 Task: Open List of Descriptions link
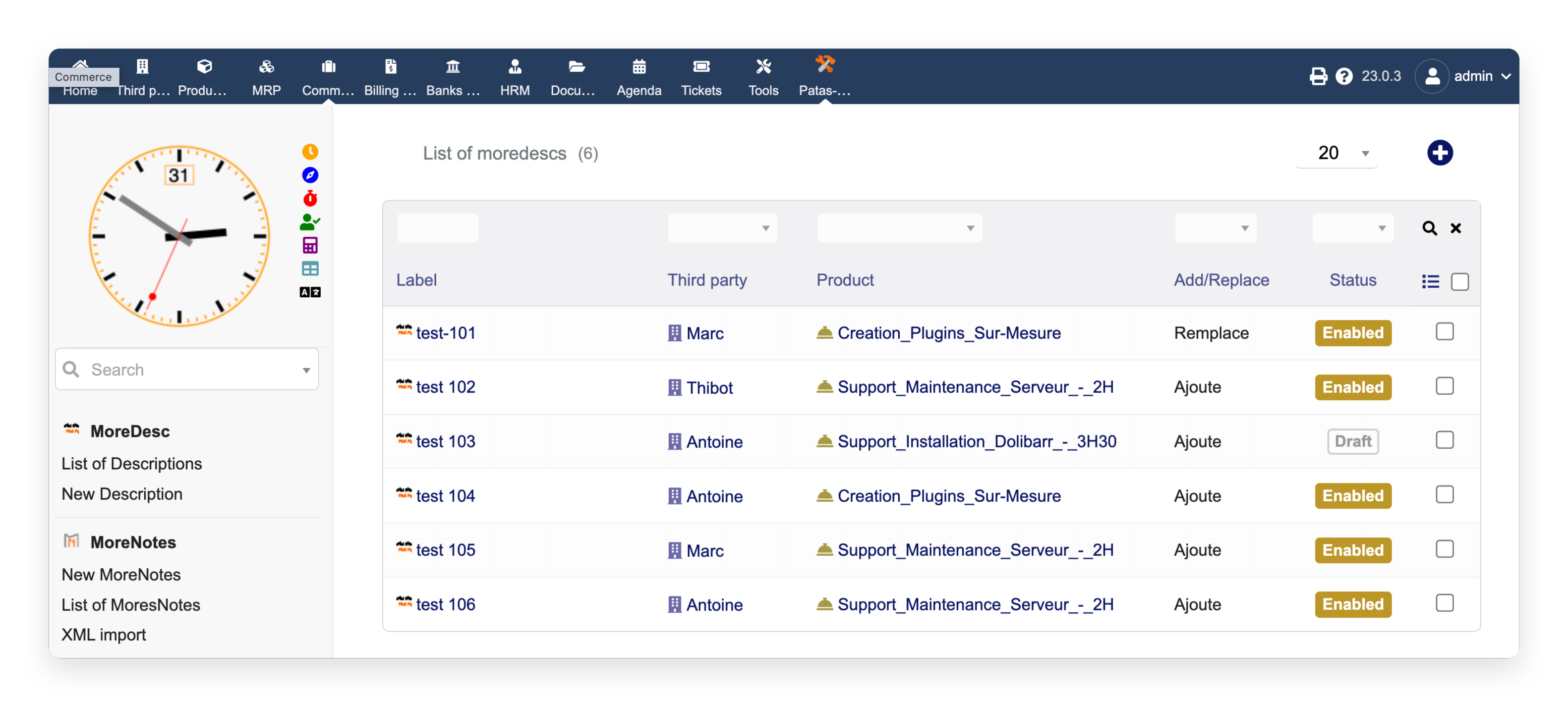132,464
